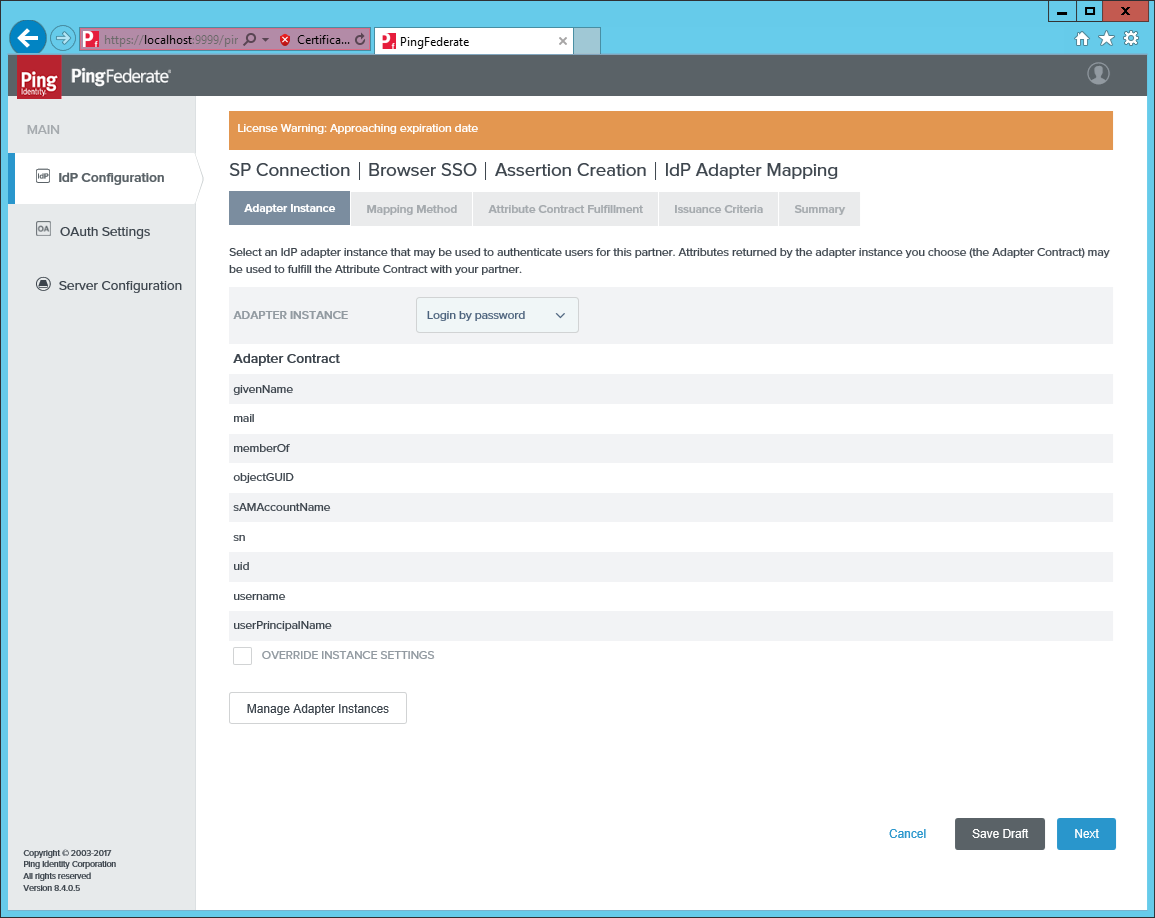Viewport: 1155px width, 918px height.
Task: Click Manage Adapter Instances button
Action: (317, 708)
